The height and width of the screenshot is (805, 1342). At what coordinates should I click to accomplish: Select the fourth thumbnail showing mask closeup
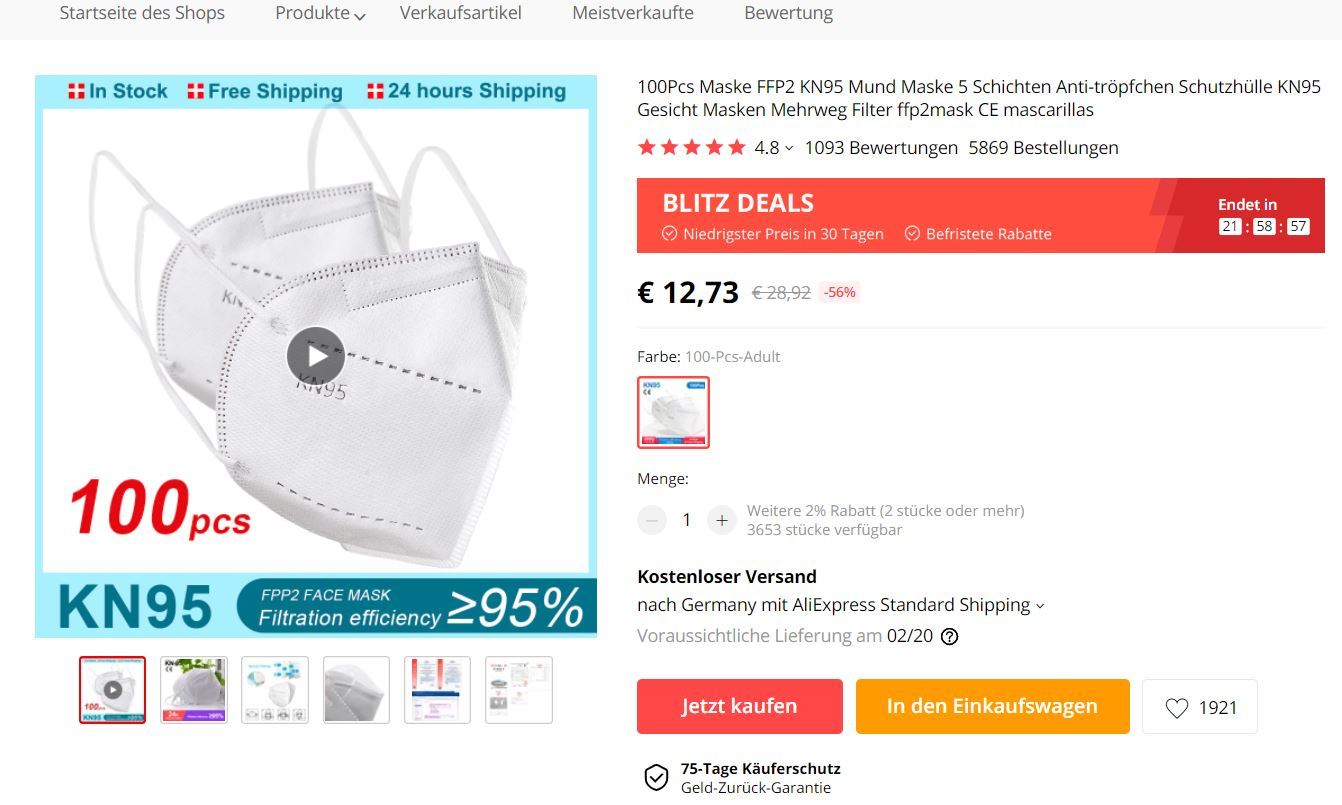pyautogui.click(x=356, y=690)
